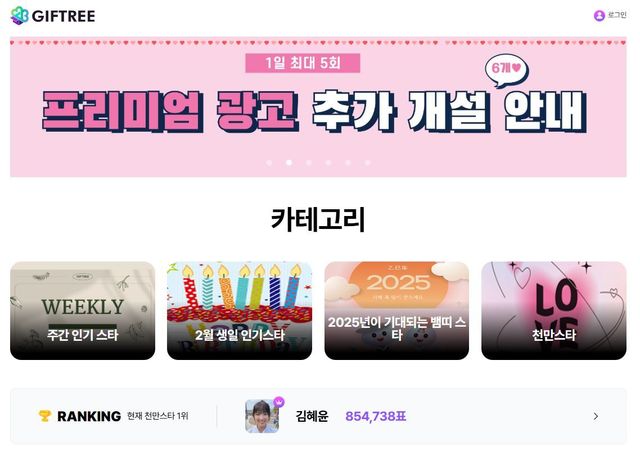Click the 김혜윤 name in ranking
Screen dimensions: 640x450
[312, 416]
